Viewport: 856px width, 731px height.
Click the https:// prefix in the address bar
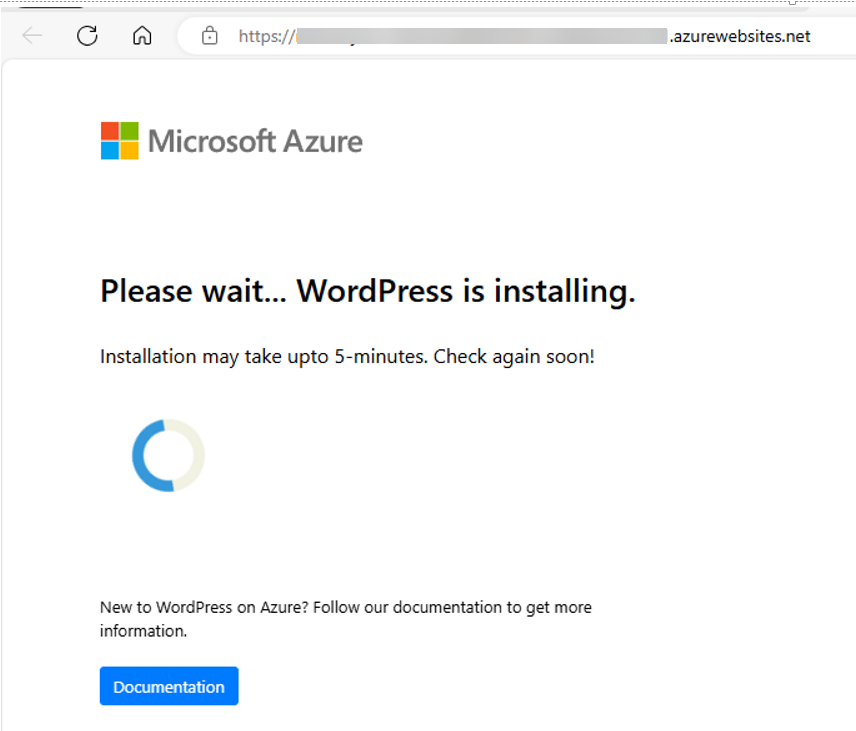pyautogui.click(x=267, y=37)
